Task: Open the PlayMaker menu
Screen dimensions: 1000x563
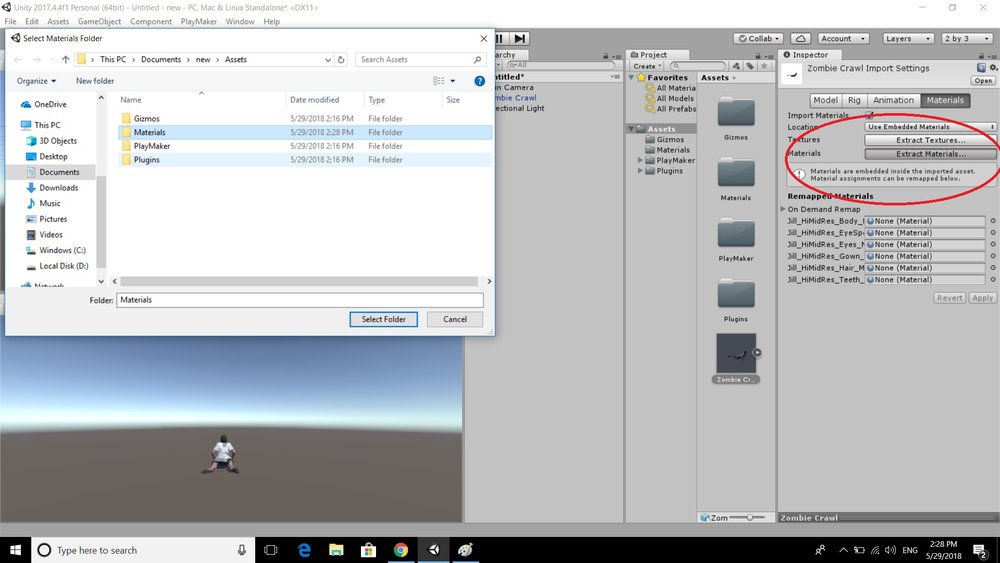Action: click(x=198, y=22)
